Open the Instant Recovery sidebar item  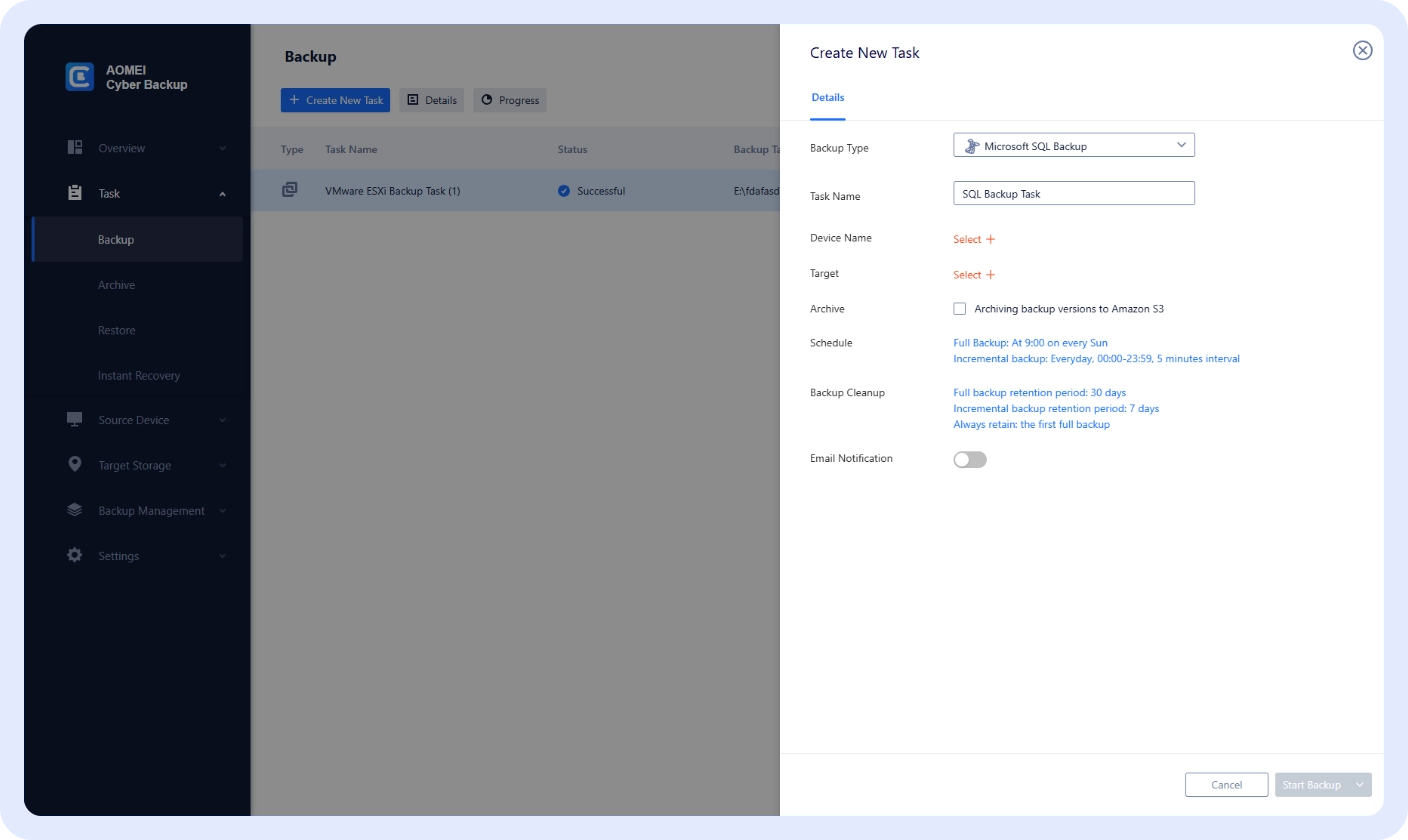(138, 376)
